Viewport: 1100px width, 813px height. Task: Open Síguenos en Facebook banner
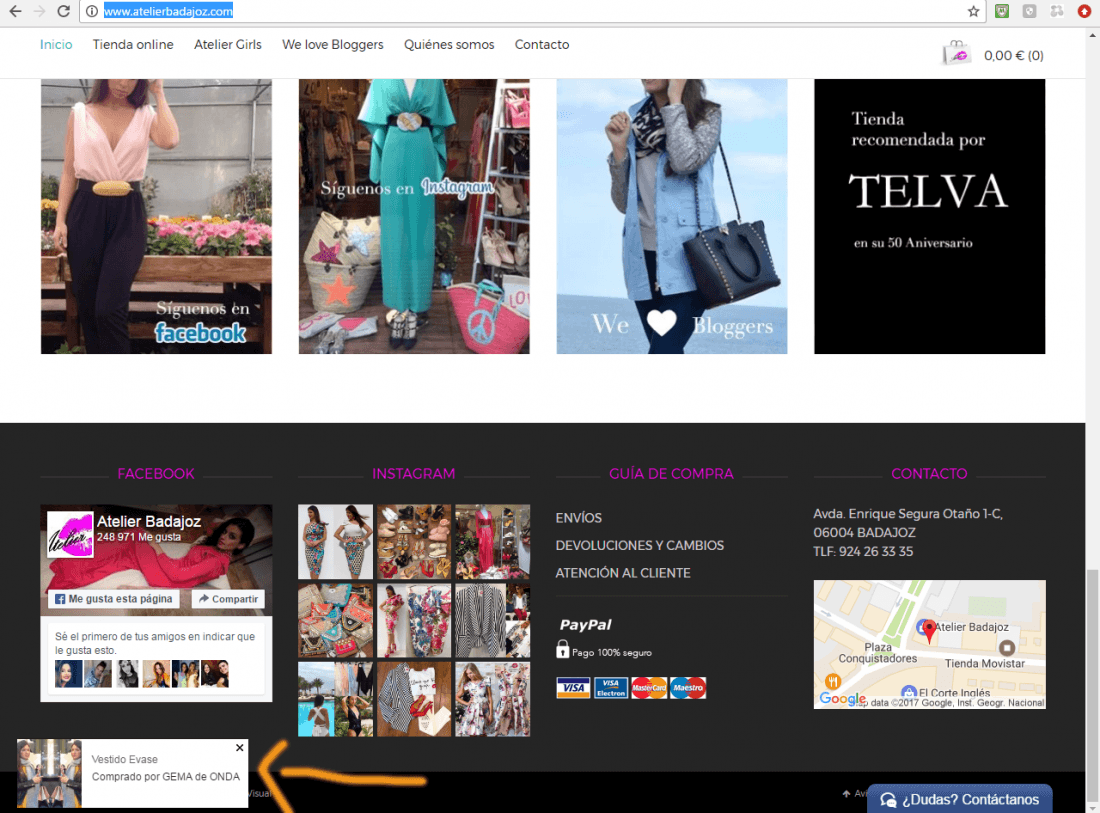[x=156, y=216]
